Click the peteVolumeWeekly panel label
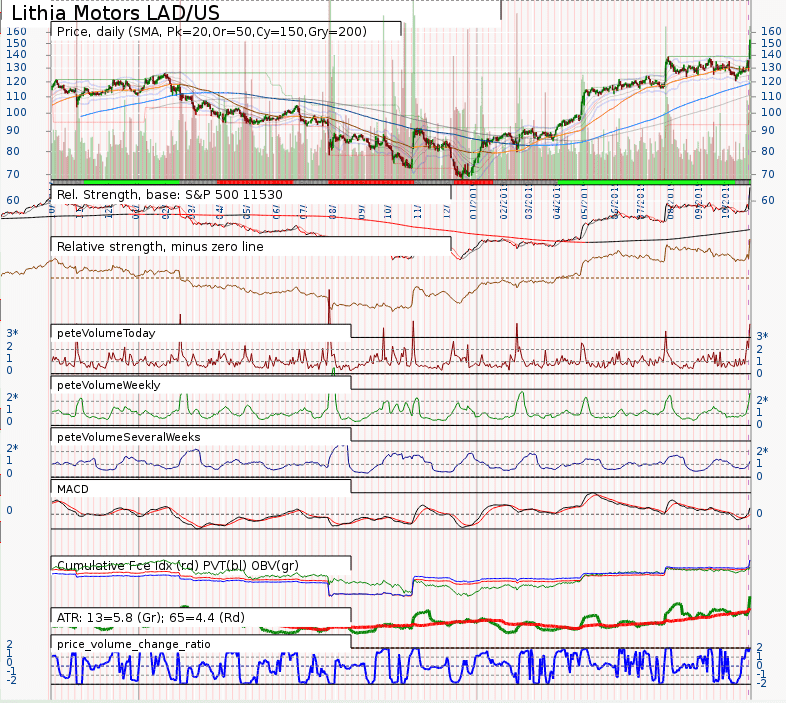Viewport: 786px width, 703px height. (108, 385)
